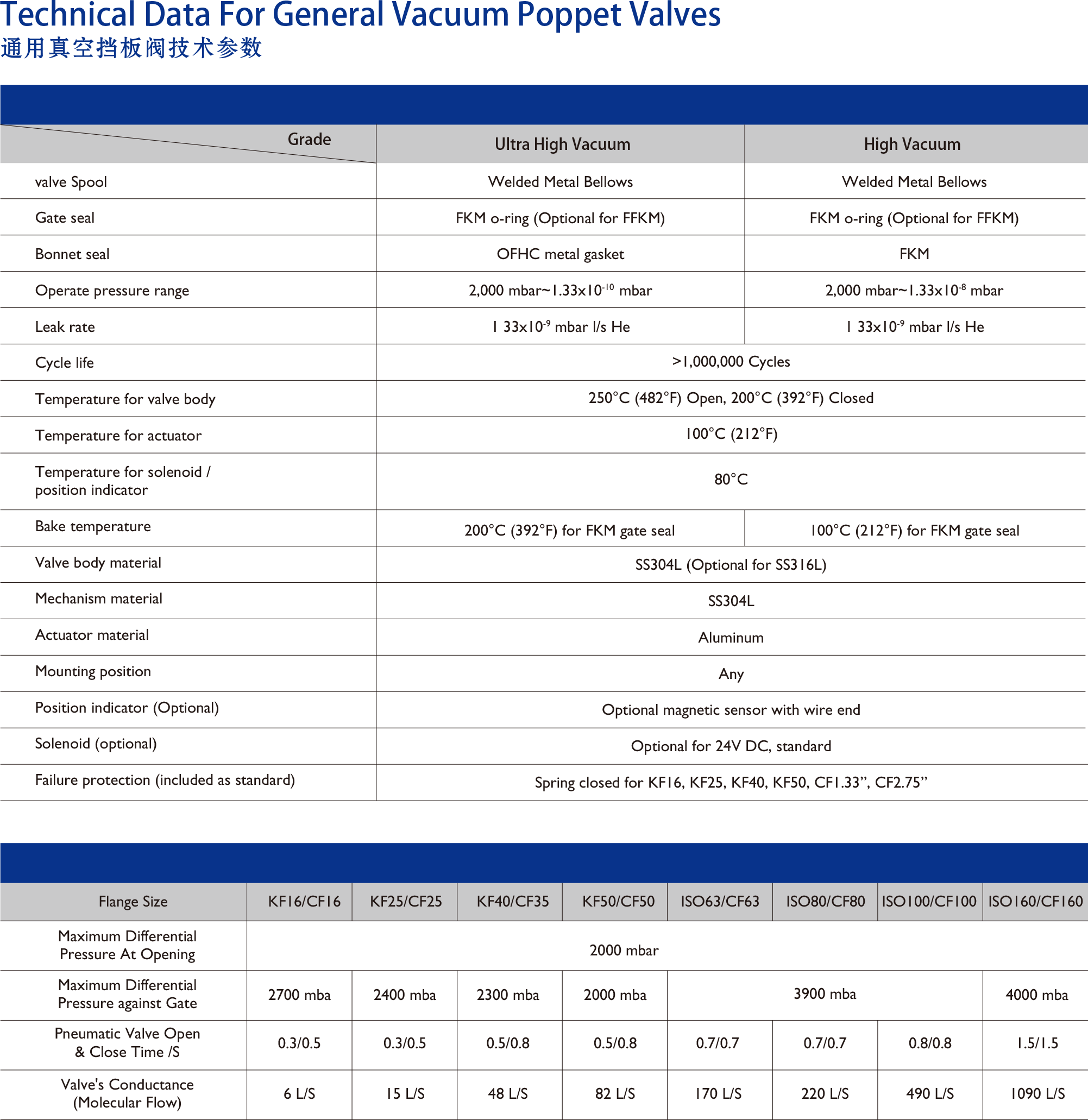
Task: Click the 1090 L/S conductance value
Action: [x=1036, y=1093]
